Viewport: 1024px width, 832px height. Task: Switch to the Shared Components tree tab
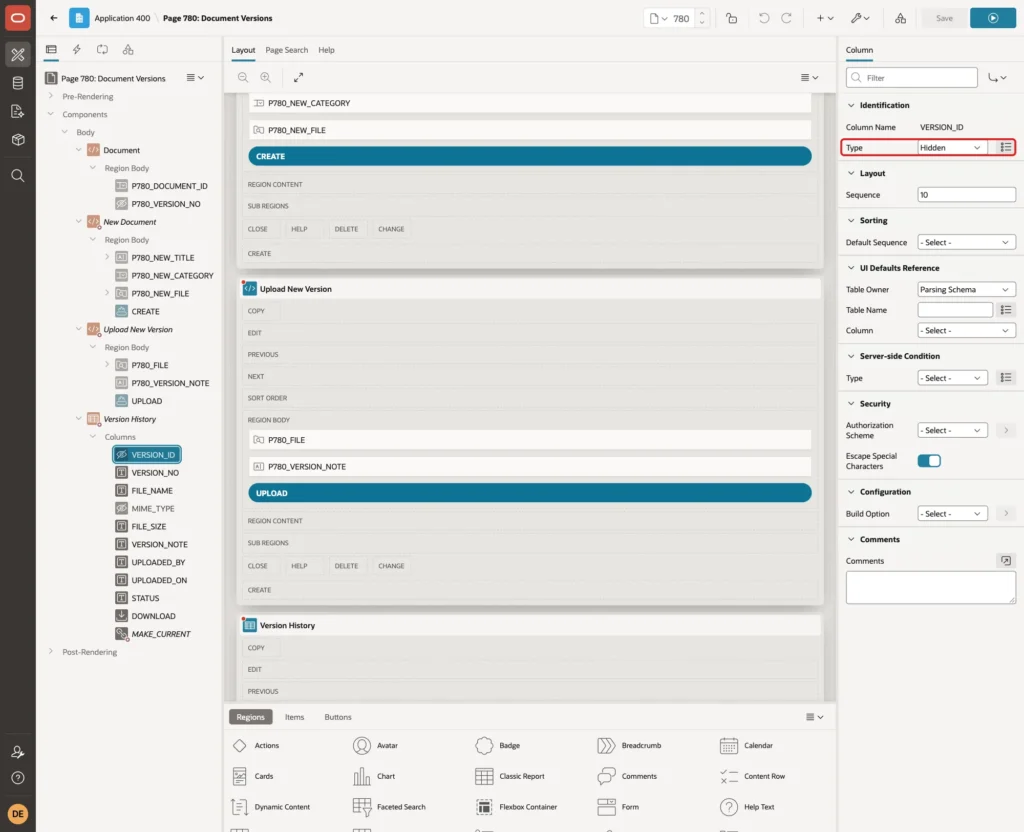128,50
